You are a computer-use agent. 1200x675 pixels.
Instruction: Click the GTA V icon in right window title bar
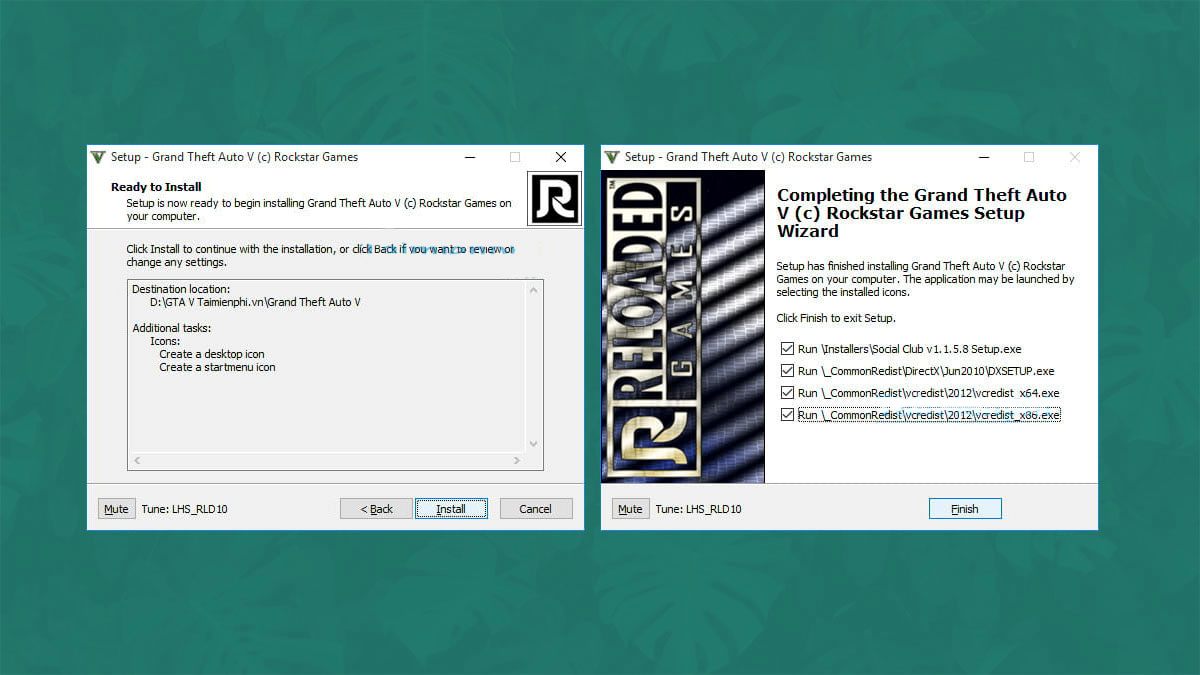click(x=611, y=157)
